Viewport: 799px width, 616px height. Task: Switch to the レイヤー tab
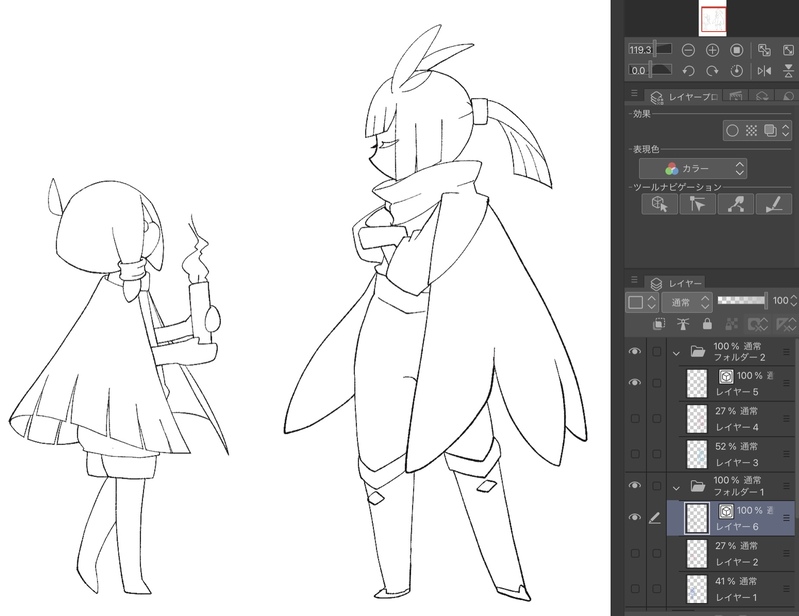pos(675,283)
